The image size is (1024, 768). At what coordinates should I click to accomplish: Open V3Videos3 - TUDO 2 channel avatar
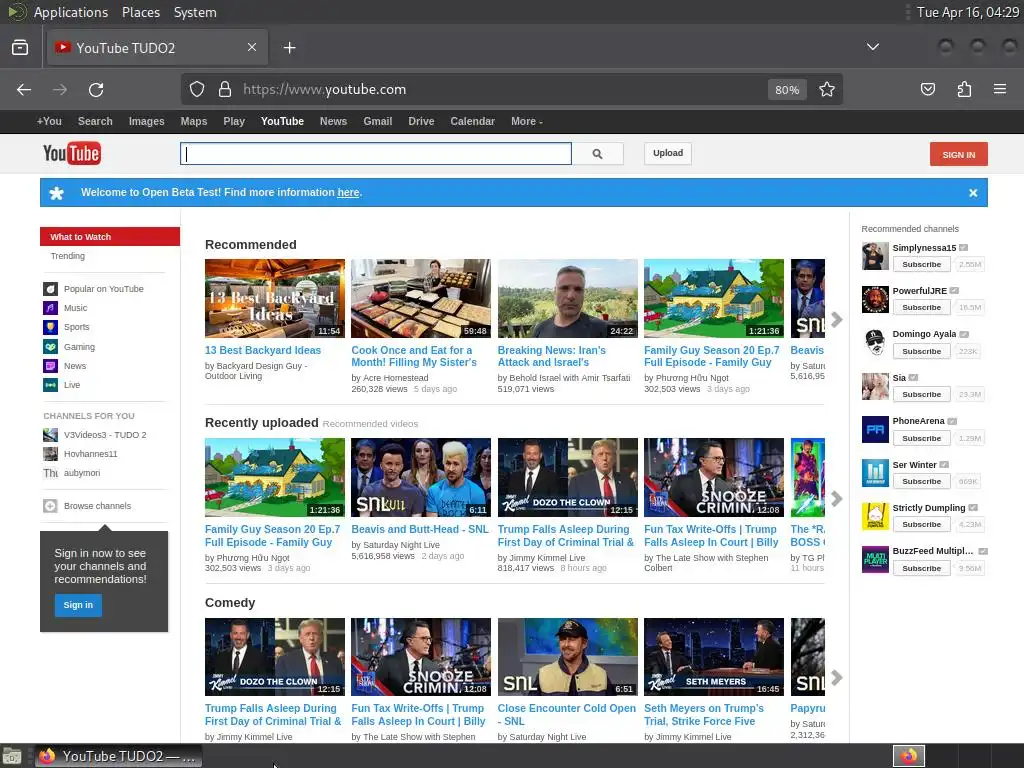[50, 435]
